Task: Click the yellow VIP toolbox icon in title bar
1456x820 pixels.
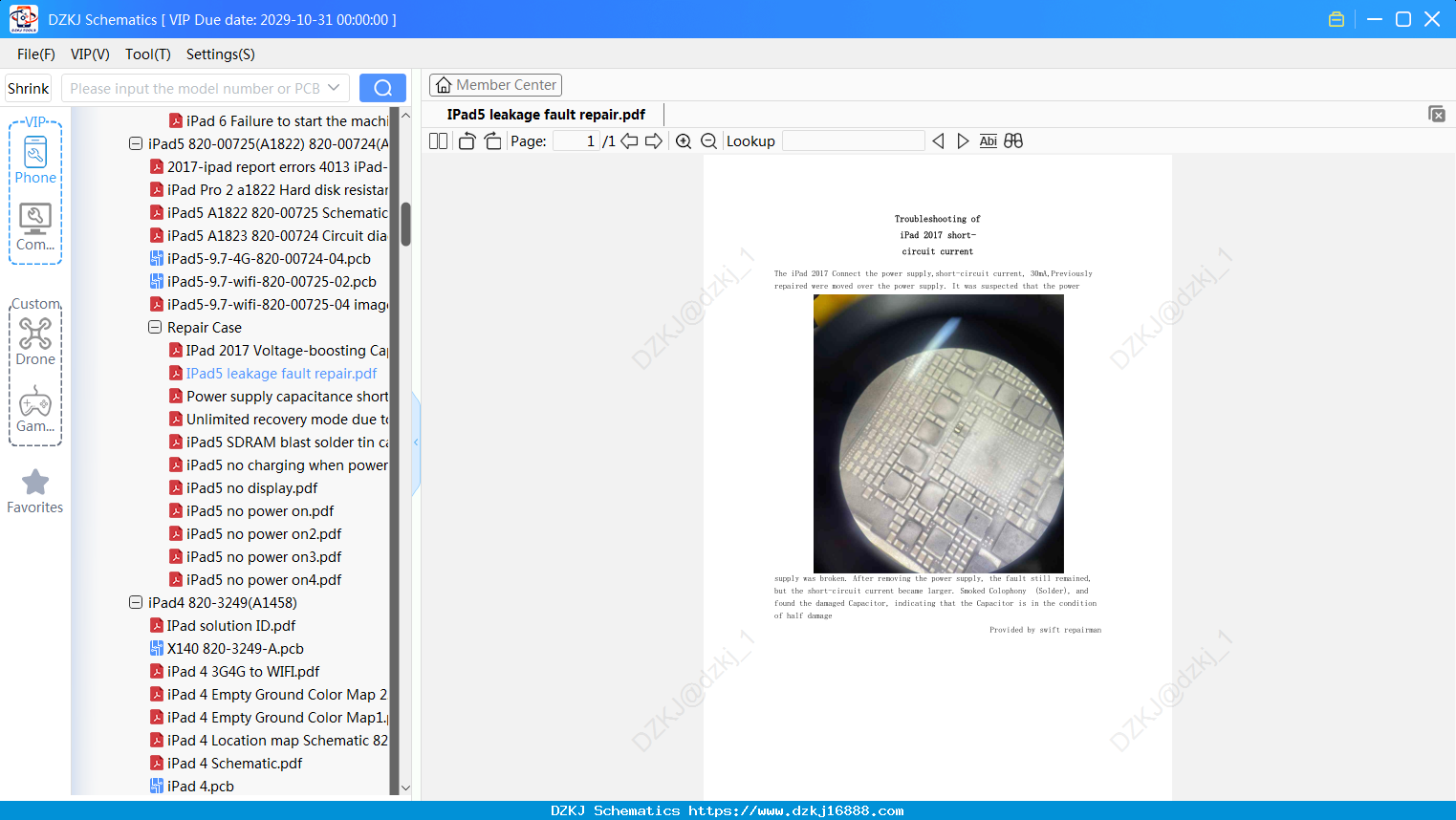Action: pyautogui.click(x=1336, y=19)
